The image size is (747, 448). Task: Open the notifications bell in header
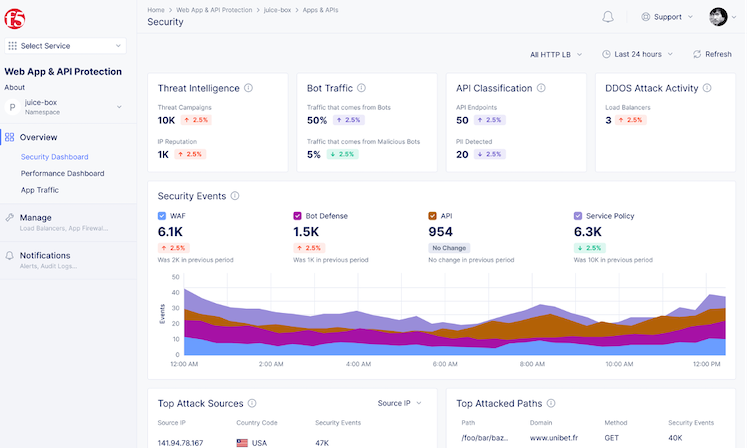coord(608,17)
